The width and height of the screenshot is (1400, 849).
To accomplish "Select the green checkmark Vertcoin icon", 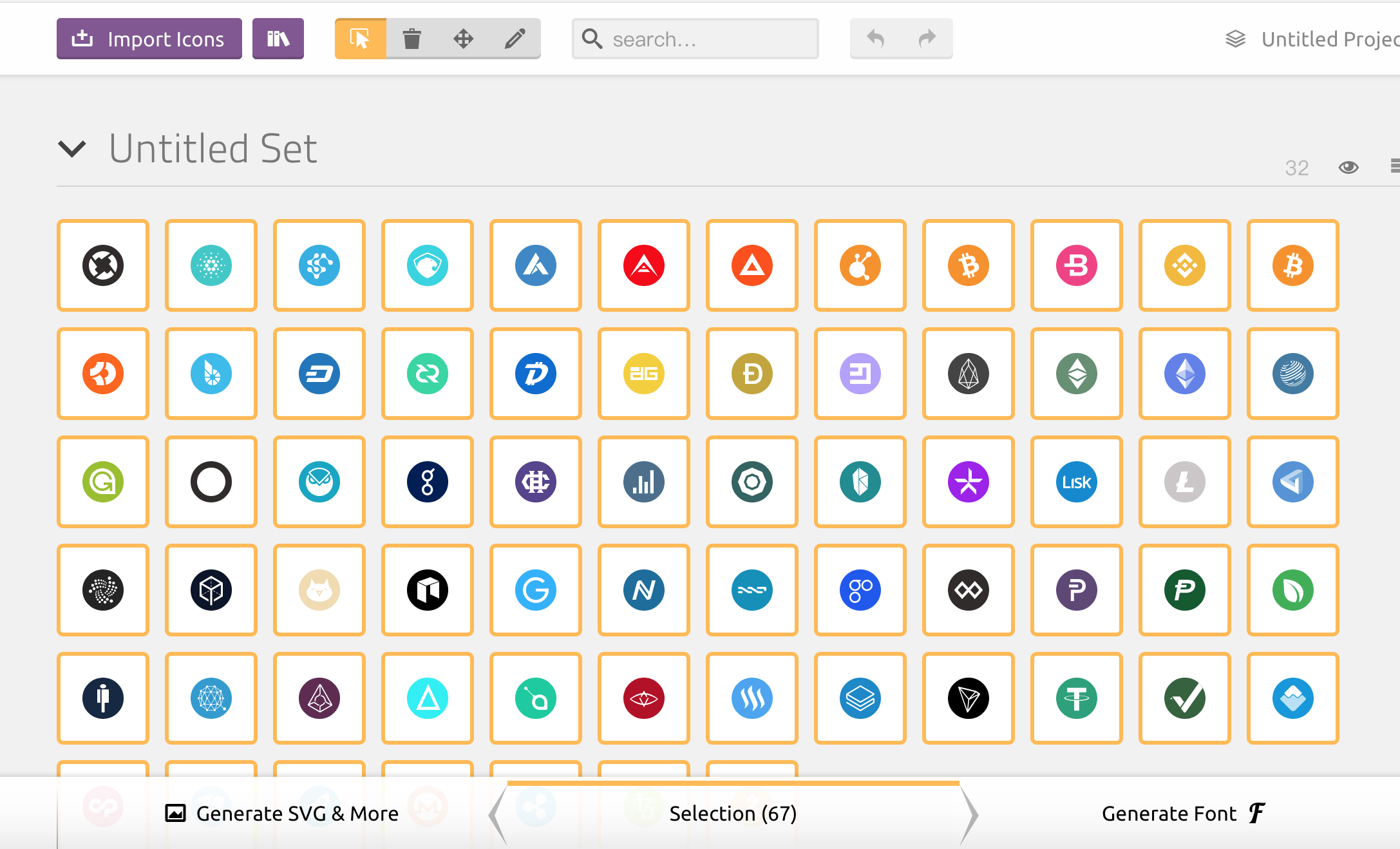I will click(1185, 698).
